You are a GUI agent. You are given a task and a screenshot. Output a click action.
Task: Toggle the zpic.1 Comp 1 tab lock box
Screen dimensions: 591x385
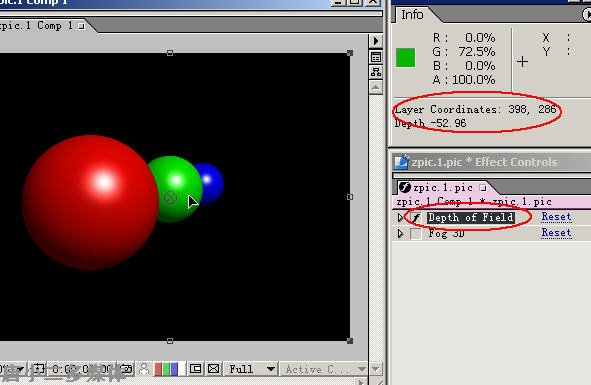(x=81, y=26)
